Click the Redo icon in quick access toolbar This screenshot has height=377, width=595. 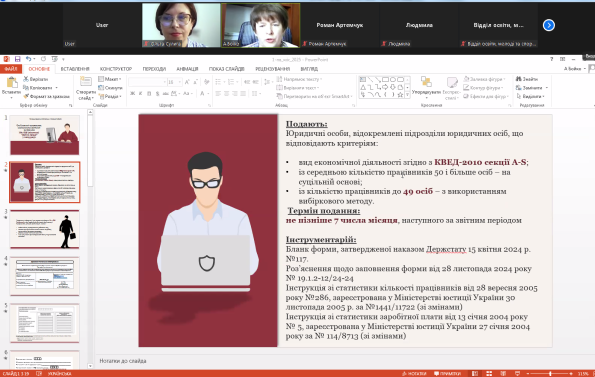(x=43, y=59)
